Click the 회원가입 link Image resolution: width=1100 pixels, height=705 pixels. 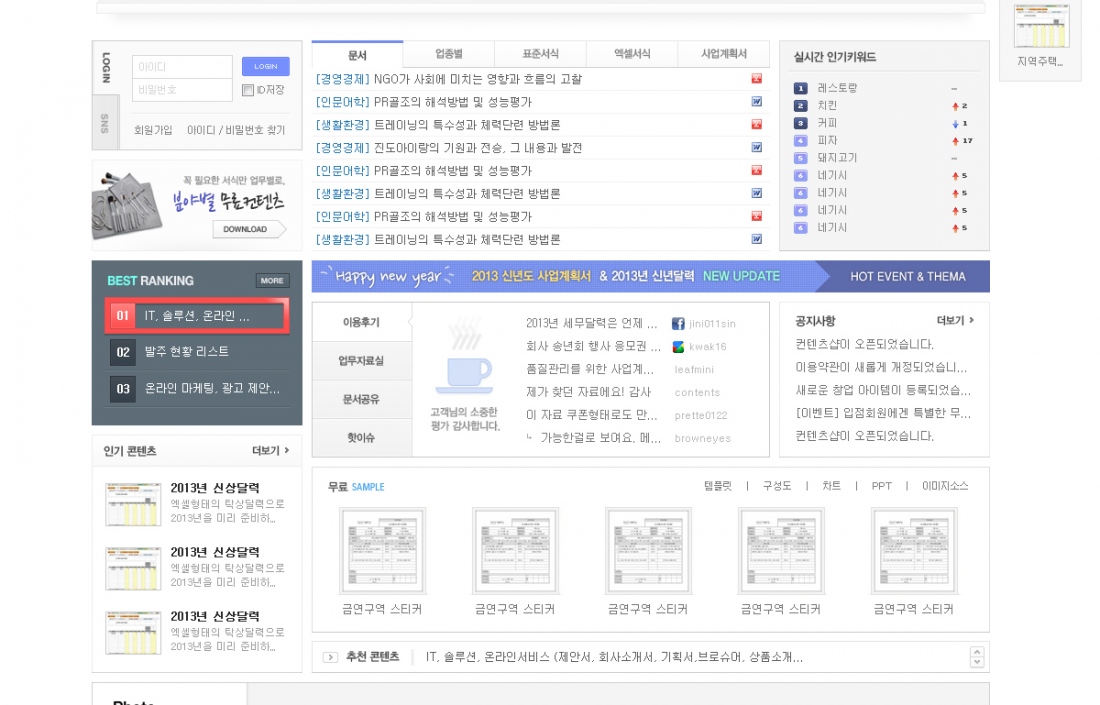153,130
